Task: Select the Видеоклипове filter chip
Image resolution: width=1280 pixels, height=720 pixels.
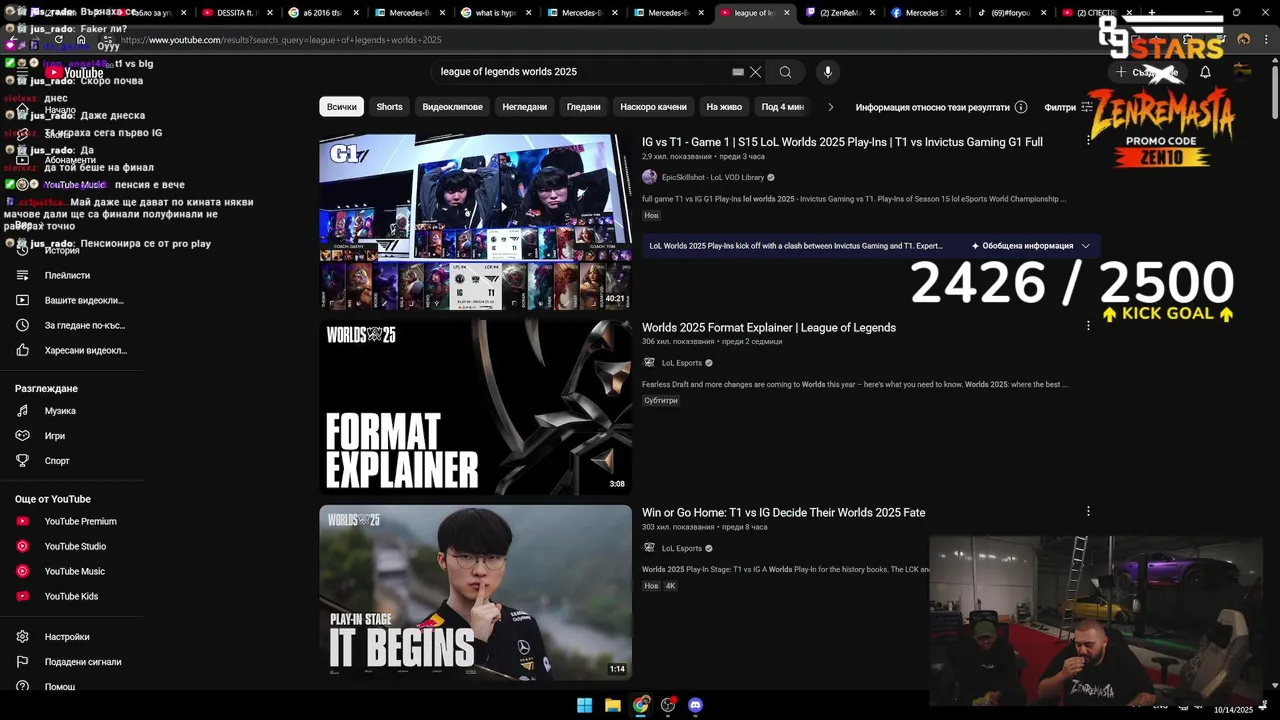Action: 452,107
